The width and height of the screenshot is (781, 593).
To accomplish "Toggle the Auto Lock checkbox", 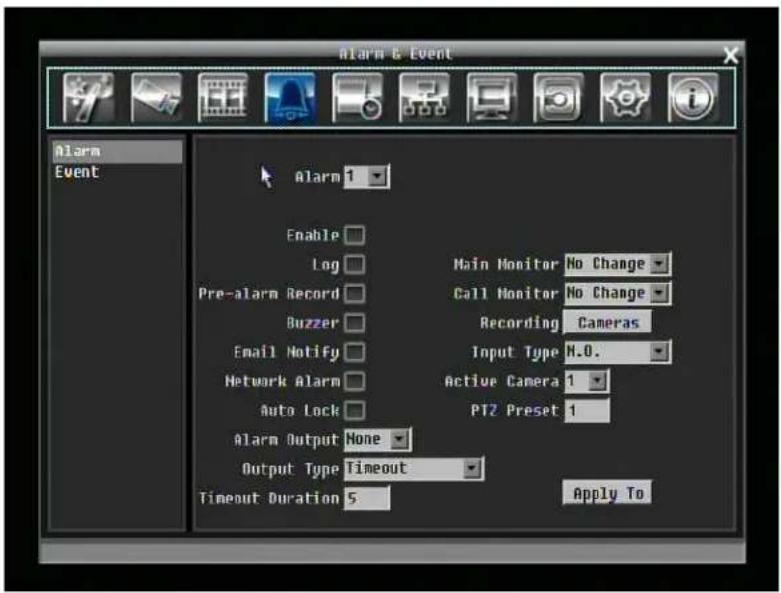I will coord(355,410).
